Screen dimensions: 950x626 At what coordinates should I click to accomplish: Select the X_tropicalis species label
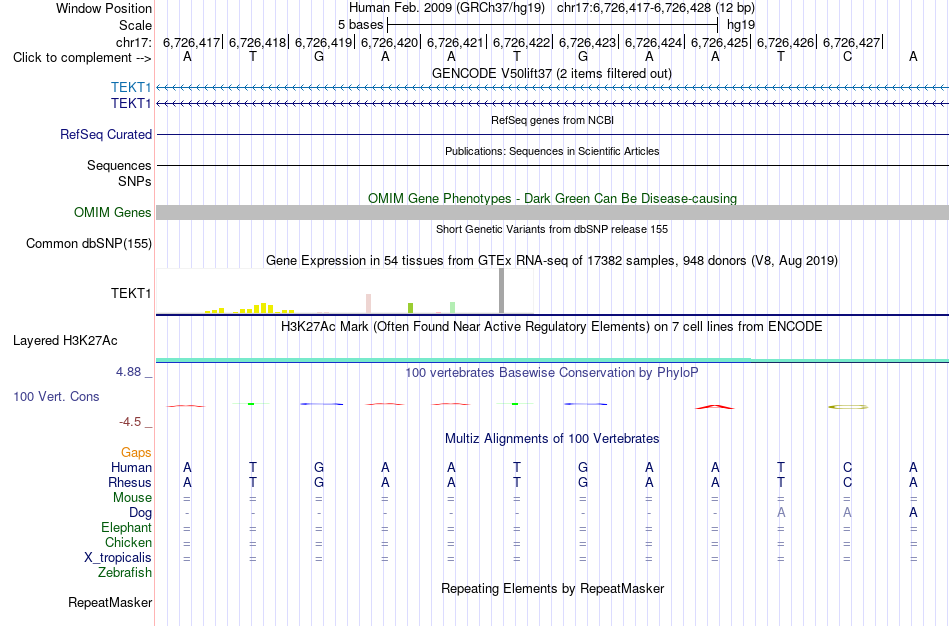click(118, 558)
